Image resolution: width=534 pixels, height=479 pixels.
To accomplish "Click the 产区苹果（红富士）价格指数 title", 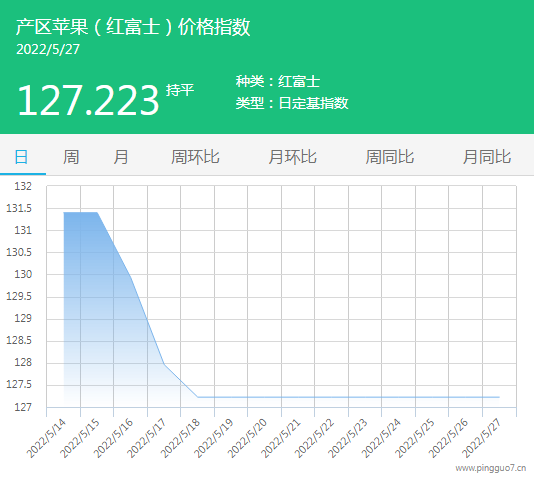I will click(133, 27).
